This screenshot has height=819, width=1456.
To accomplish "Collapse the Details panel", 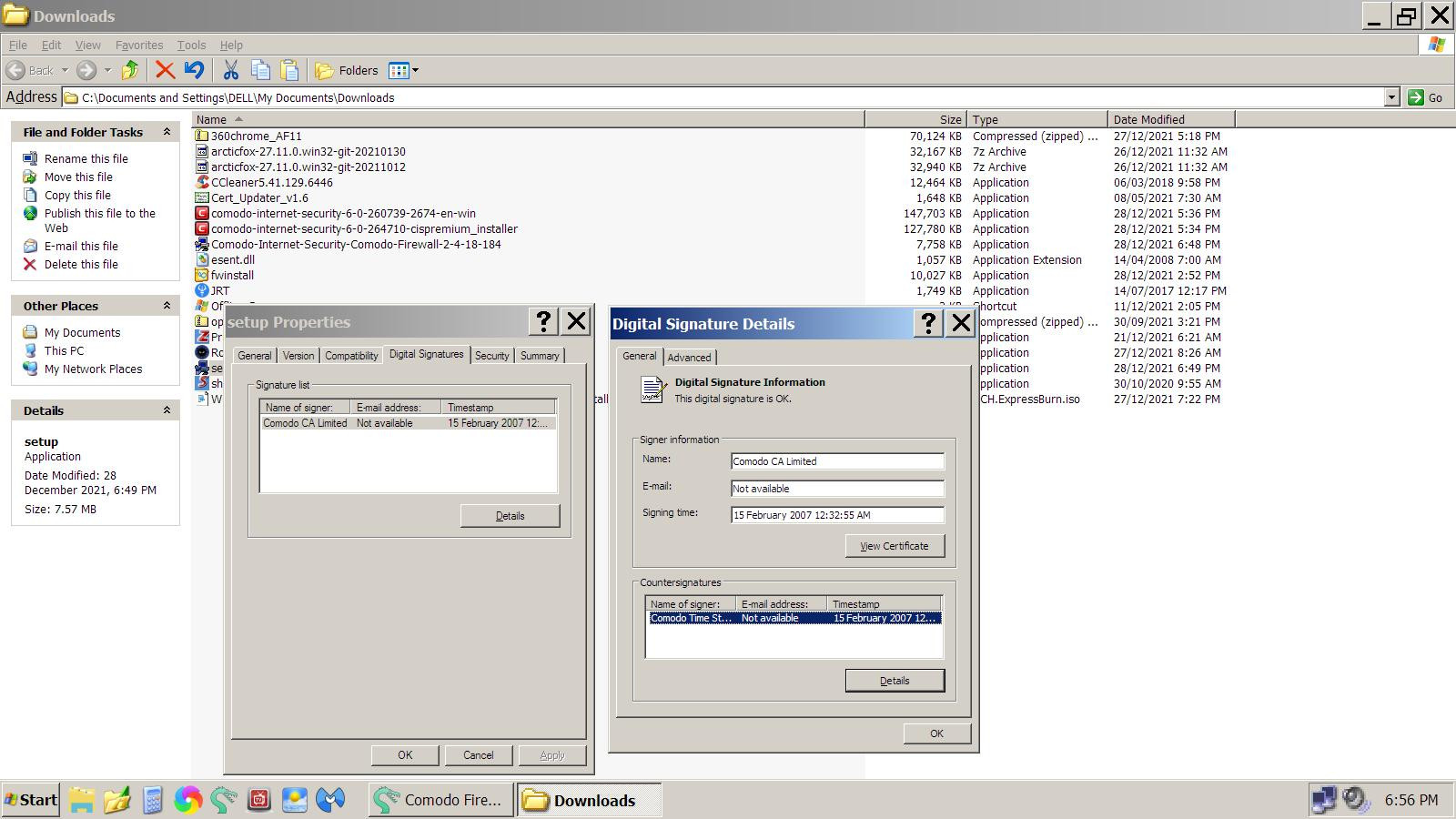I will click(x=167, y=410).
